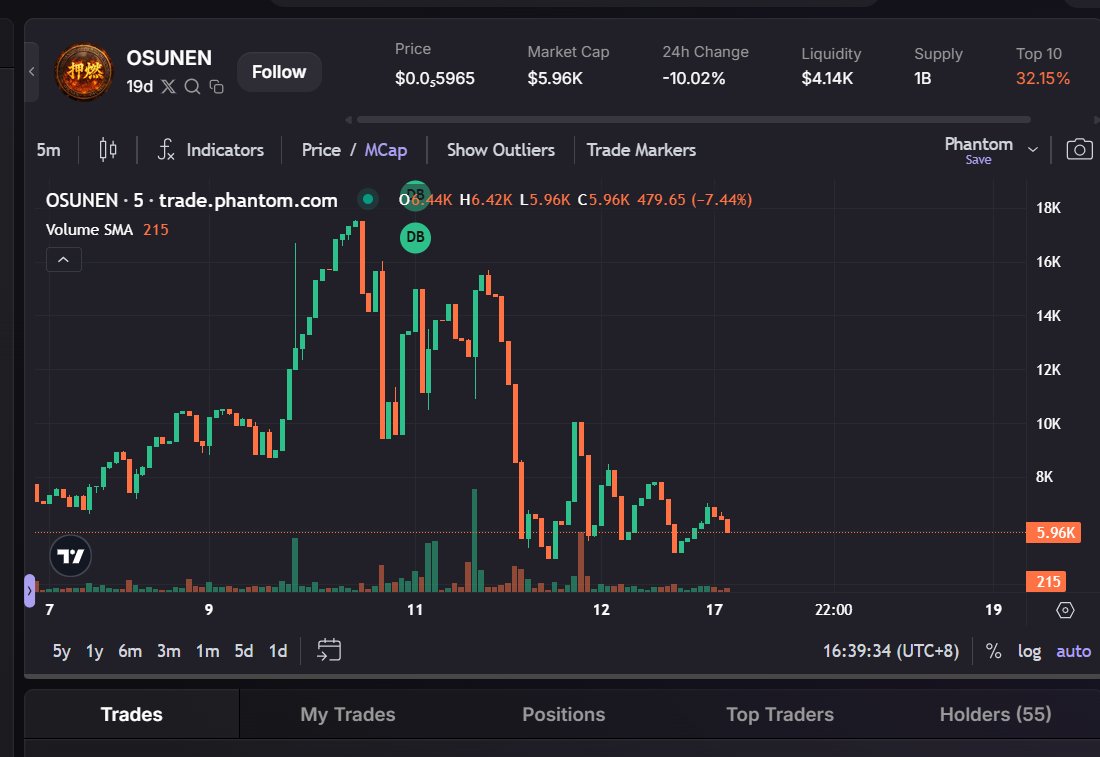Click the OSUNEN token logo
The width and height of the screenshot is (1100, 757).
83,72
